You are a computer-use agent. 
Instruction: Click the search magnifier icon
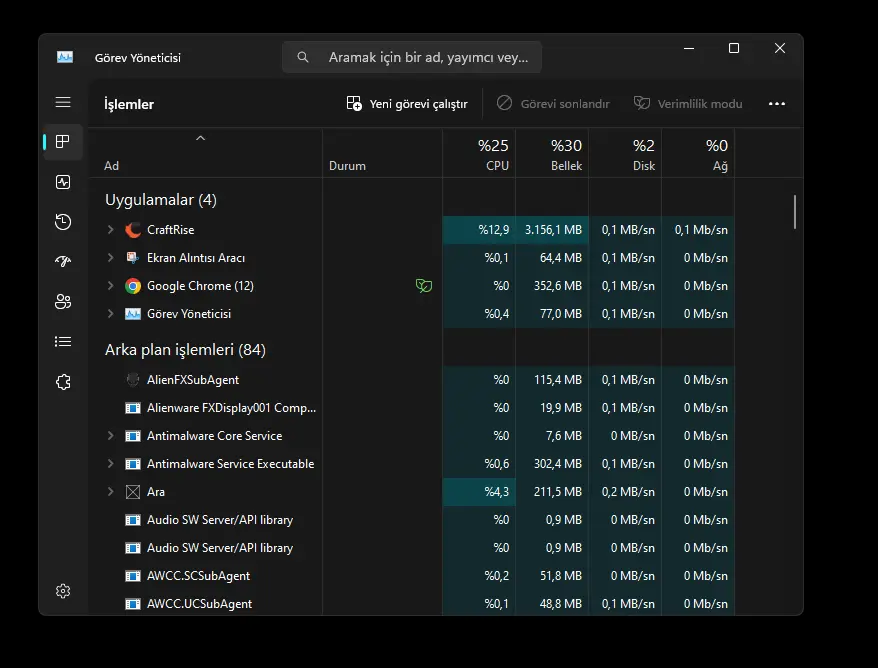point(303,57)
